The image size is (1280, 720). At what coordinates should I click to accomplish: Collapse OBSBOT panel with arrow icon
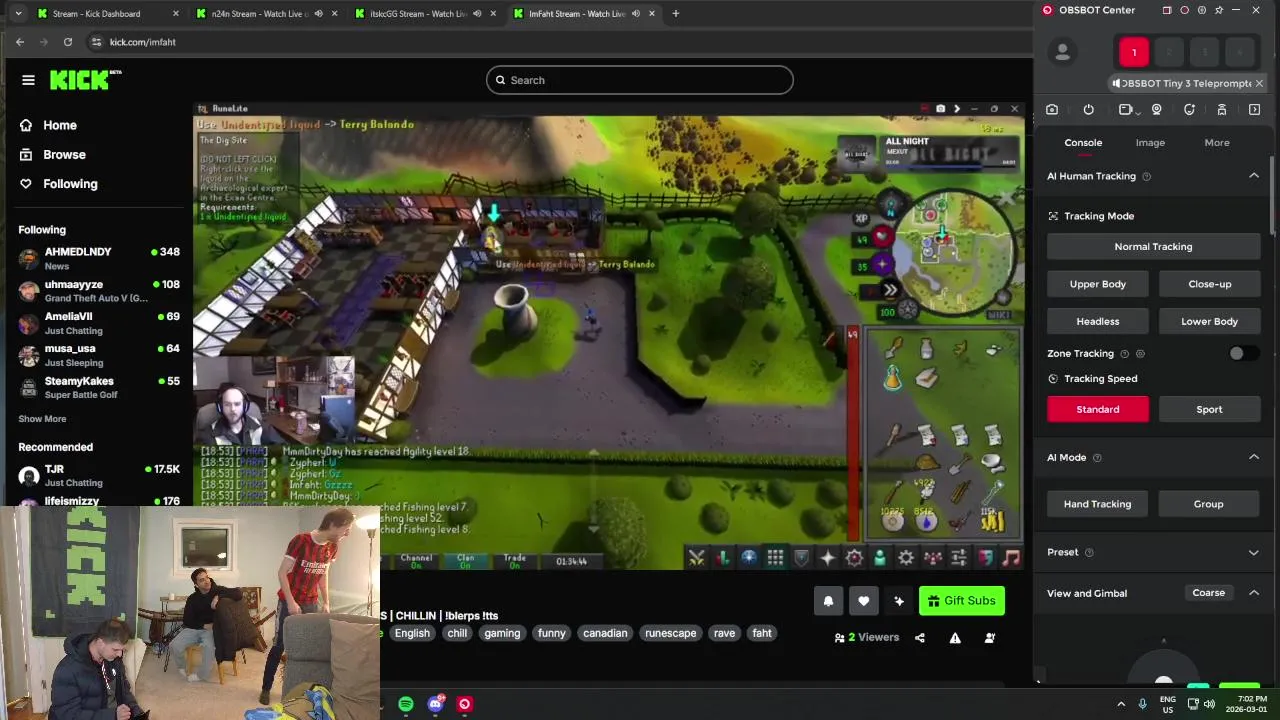pyautogui.click(x=1255, y=110)
